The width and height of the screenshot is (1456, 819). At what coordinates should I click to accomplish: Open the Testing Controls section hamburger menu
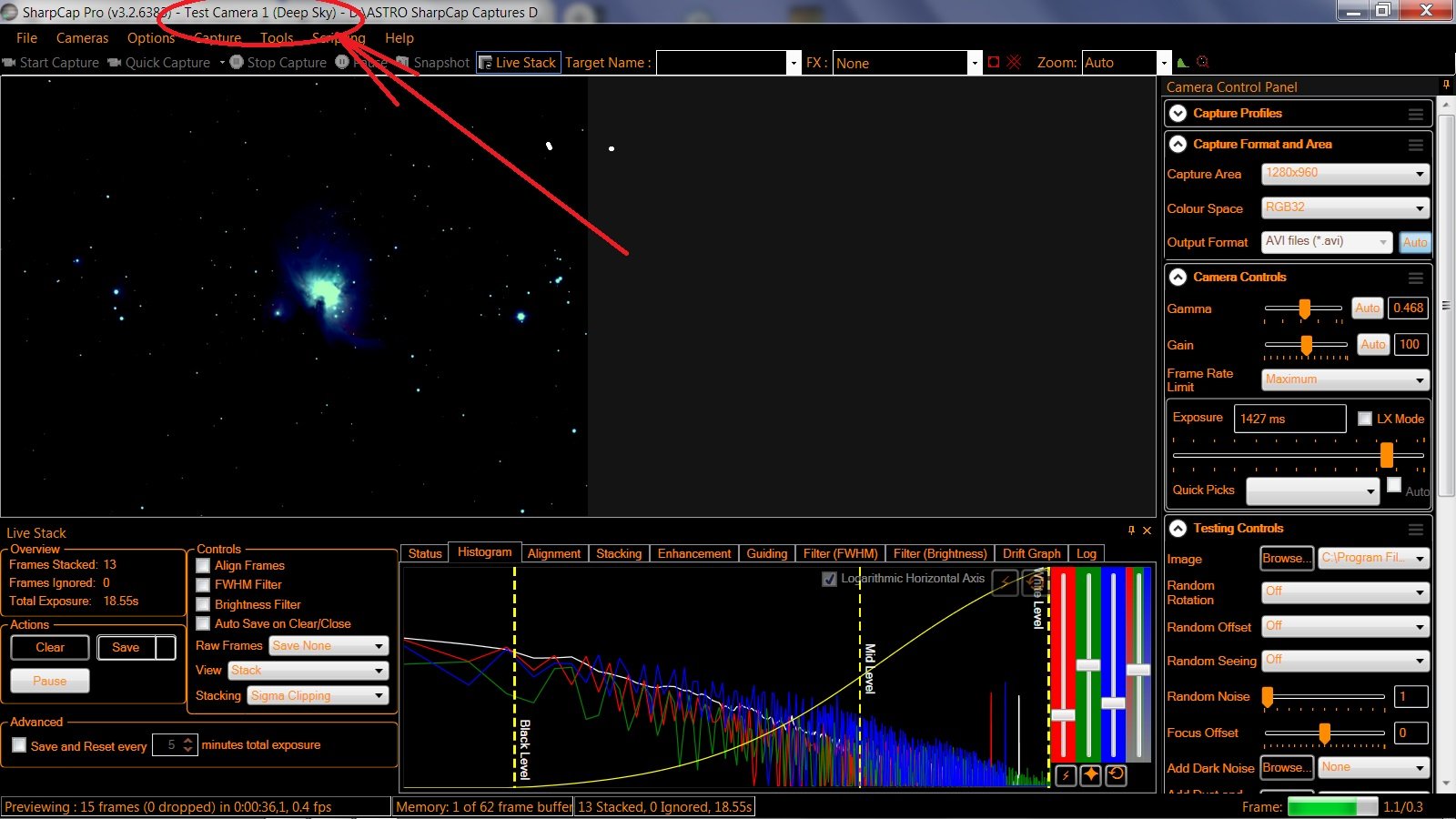(x=1416, y=529)
